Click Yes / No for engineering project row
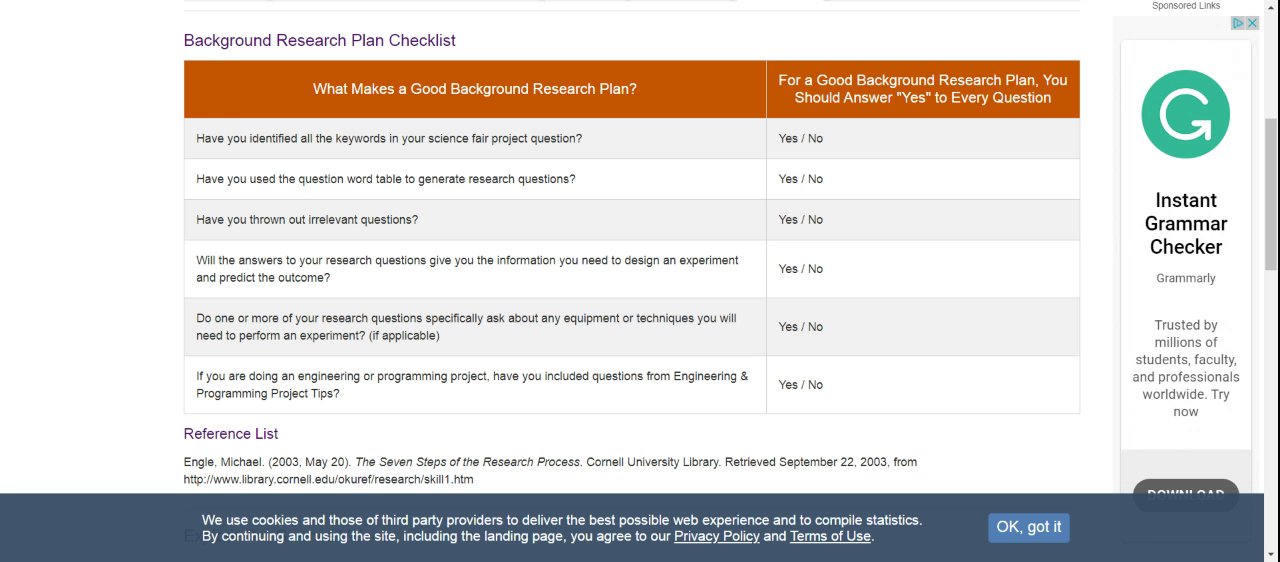1280x562 pixels. [x=801, y=384]
